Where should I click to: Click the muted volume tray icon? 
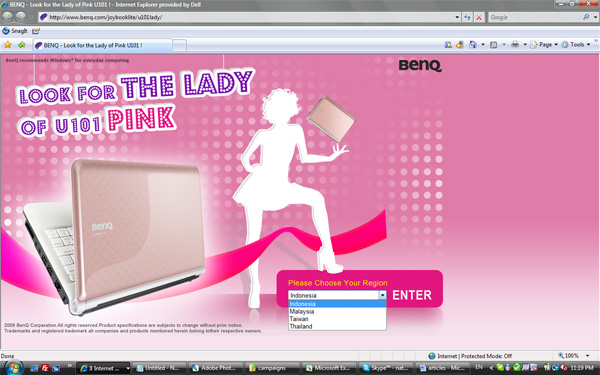point(564,368)
